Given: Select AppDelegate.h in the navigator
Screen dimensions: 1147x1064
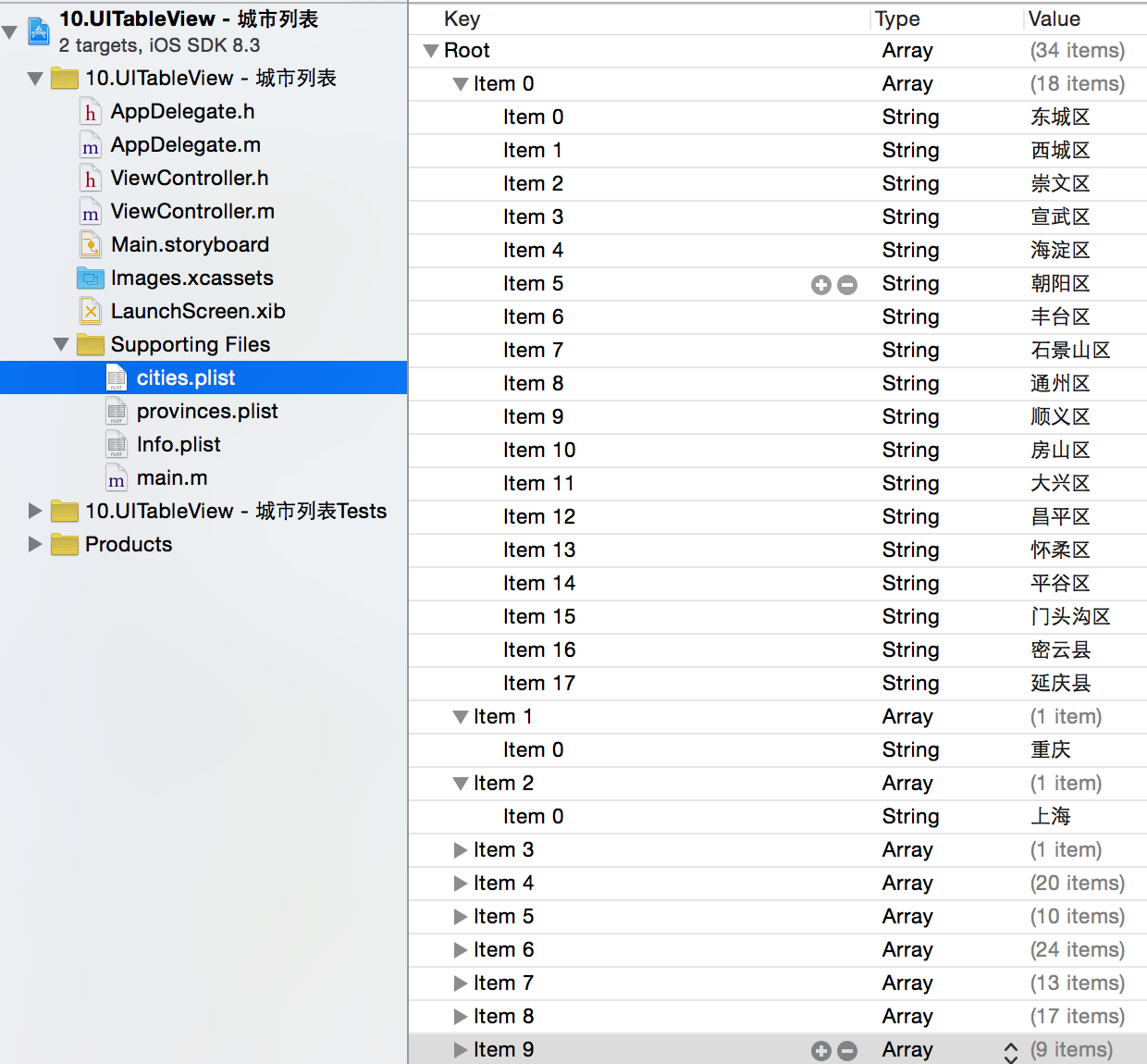Looking at the screenshot, I should 183,112.
